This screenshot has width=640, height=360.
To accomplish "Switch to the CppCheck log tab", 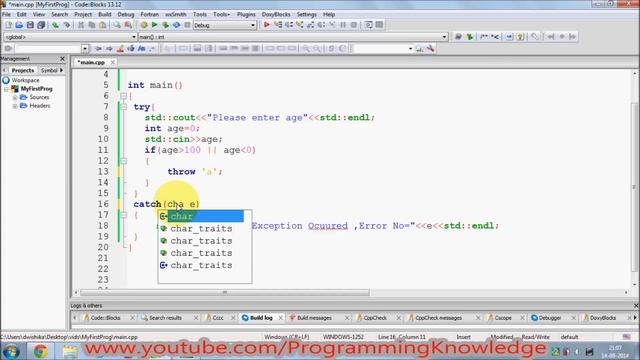I will [375, 318].
